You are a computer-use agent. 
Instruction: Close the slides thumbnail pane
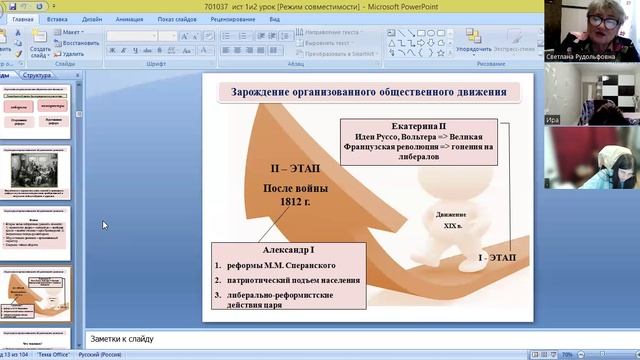tap(78, 76)
